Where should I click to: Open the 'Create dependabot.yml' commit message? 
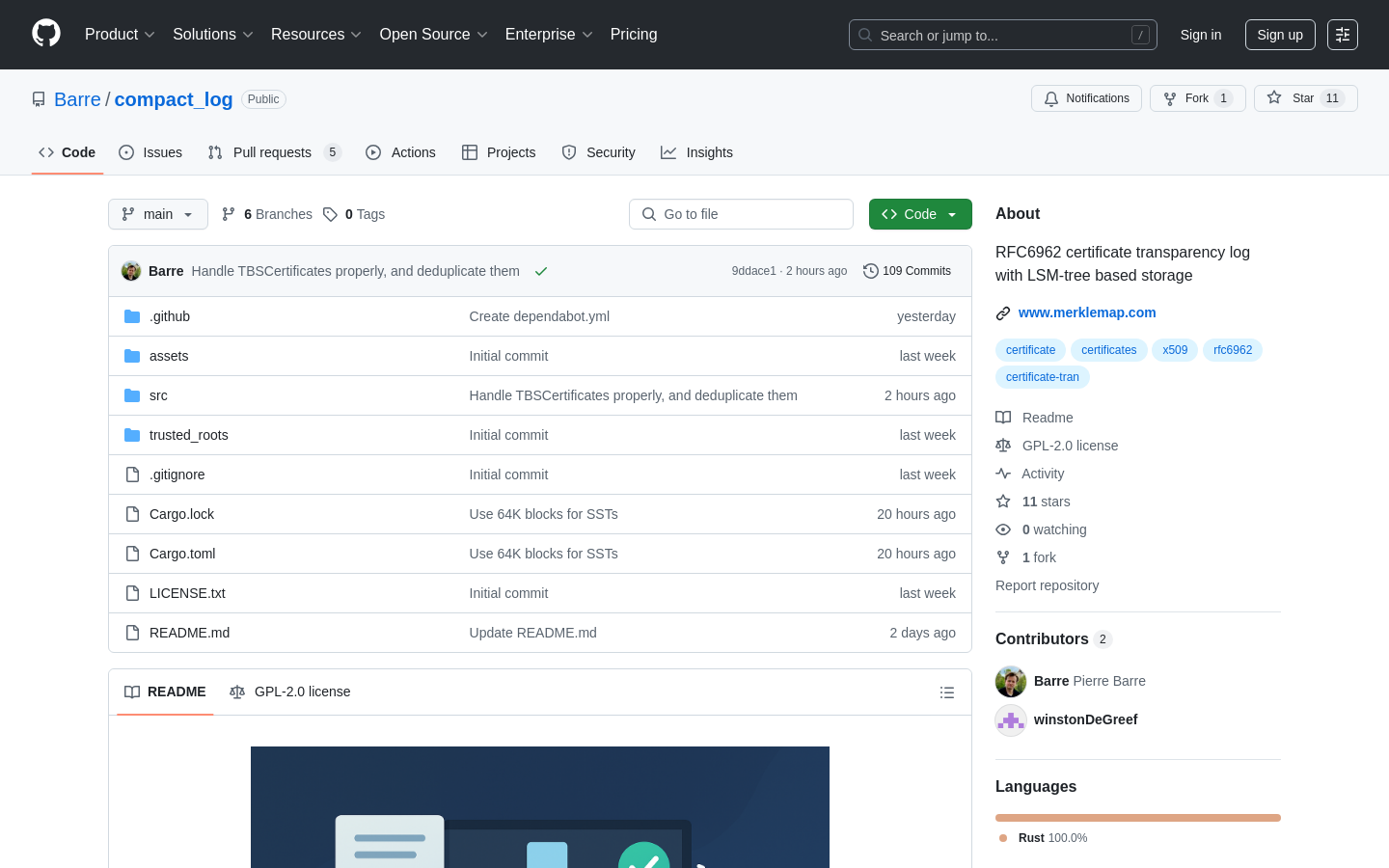539,316
